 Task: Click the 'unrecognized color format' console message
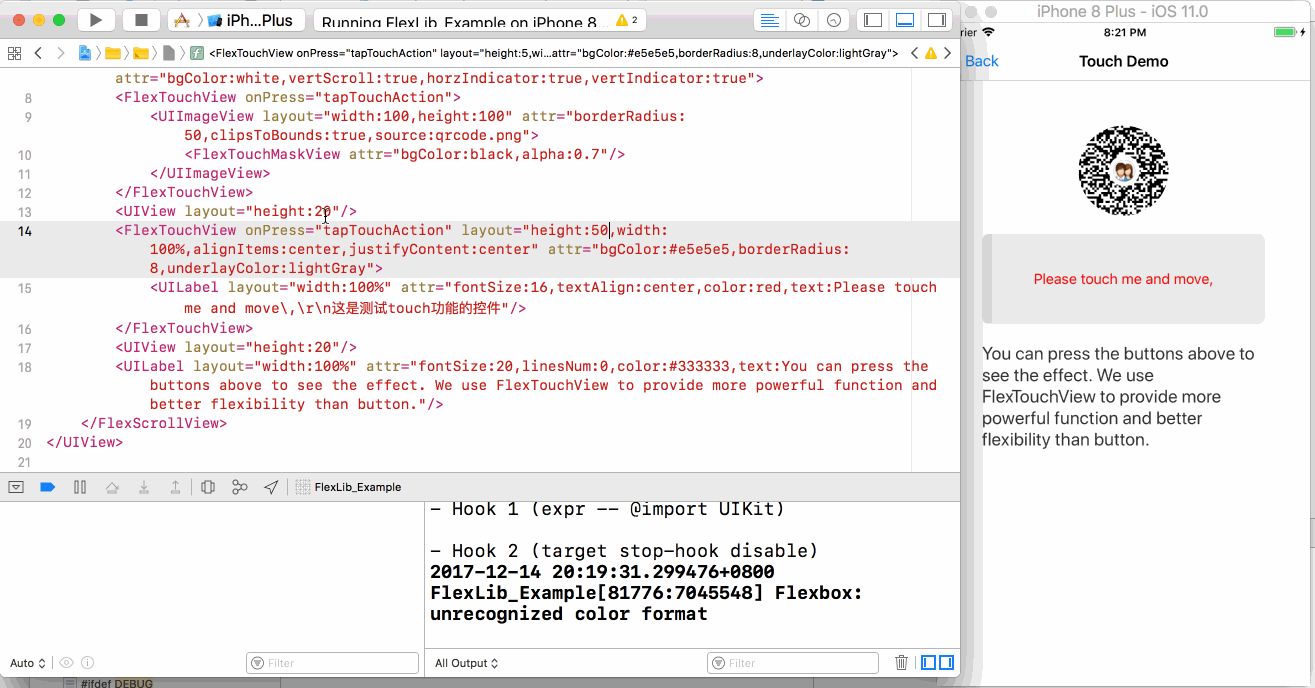pos(568,614)
